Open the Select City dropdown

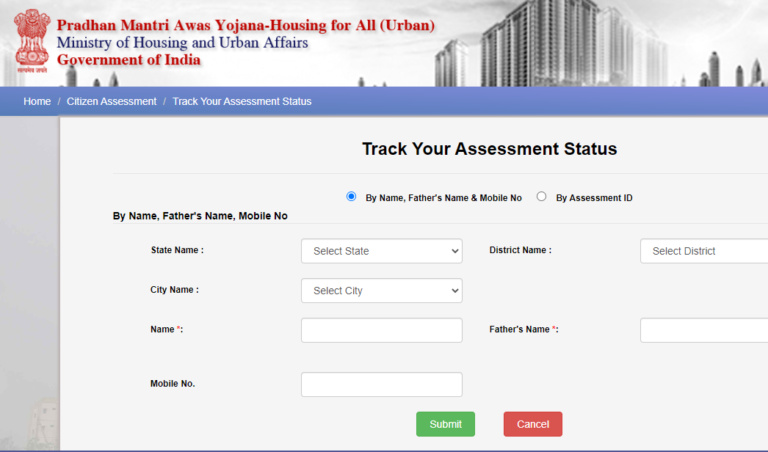coord(382,291)
